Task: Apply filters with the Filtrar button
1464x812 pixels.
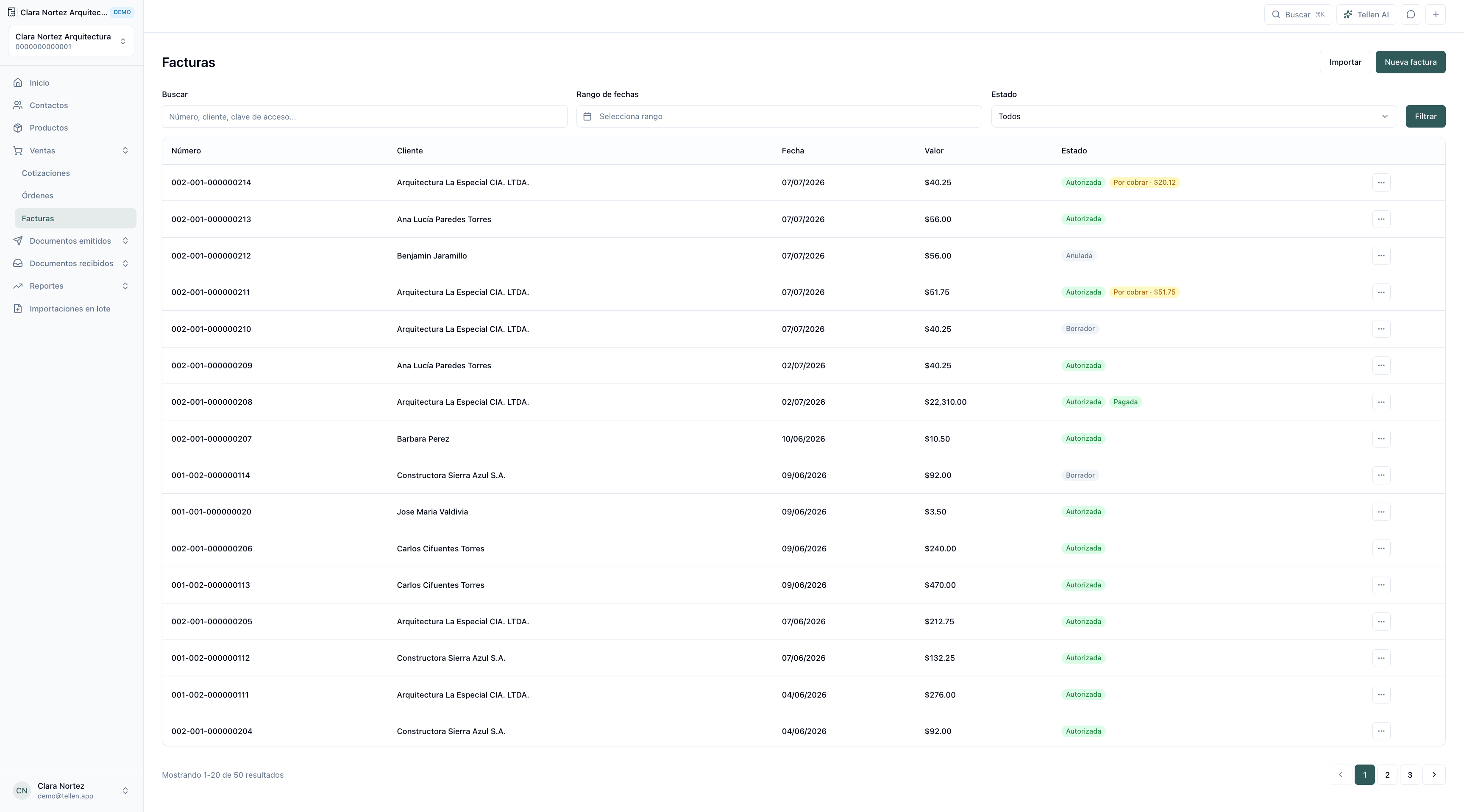Action: point(1425,117)
